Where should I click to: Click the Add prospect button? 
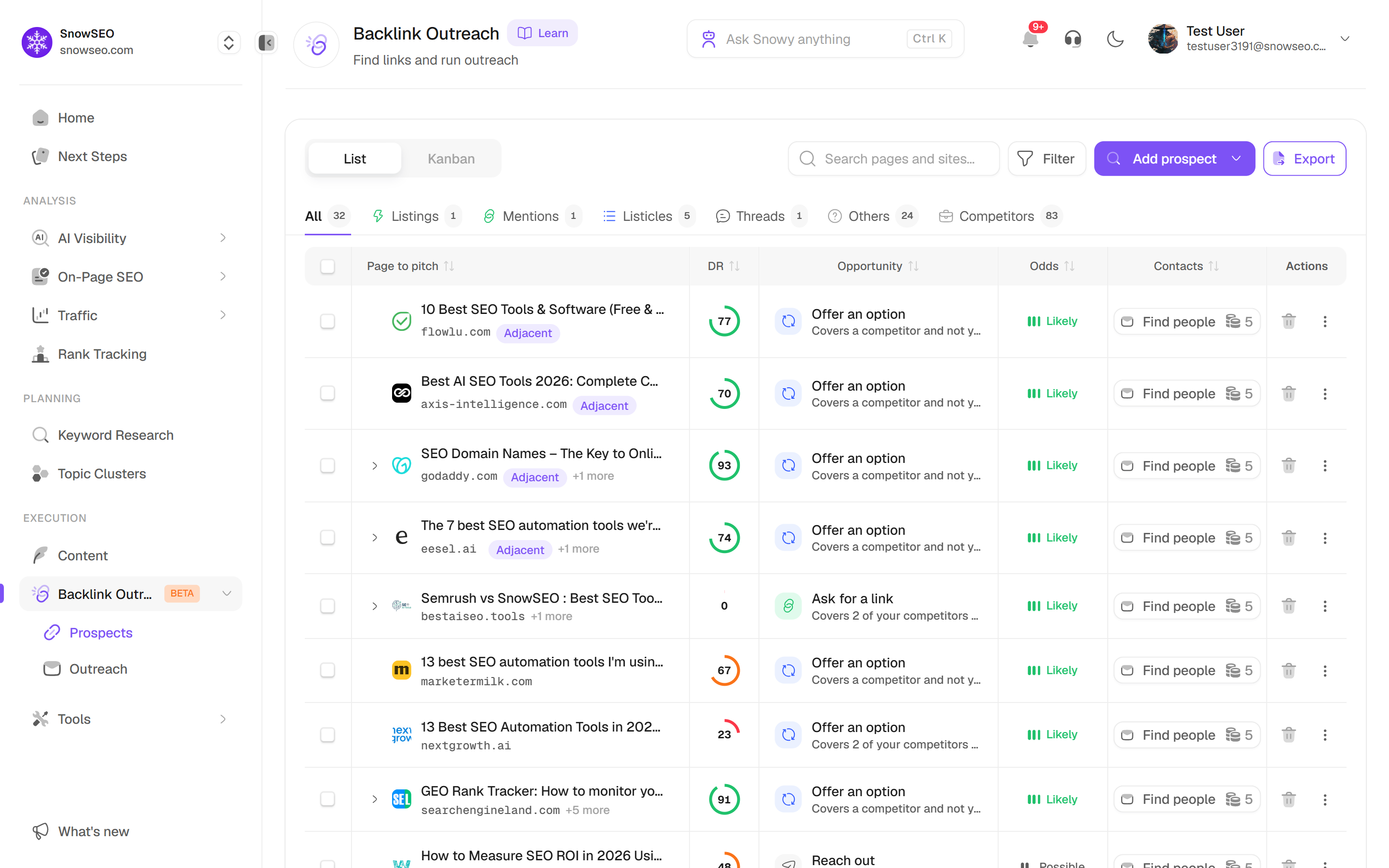(1174, 159)
